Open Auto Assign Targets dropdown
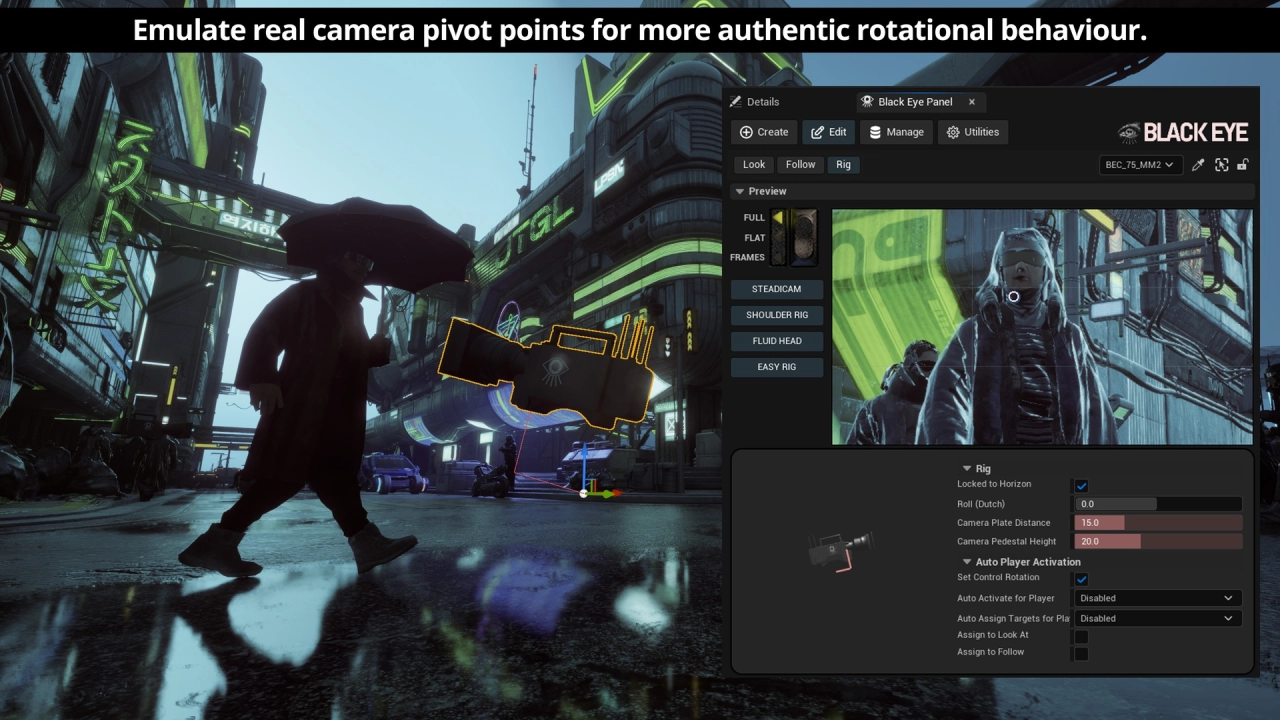Viewport: 1280px width, 720px height. coord(1157,618)
